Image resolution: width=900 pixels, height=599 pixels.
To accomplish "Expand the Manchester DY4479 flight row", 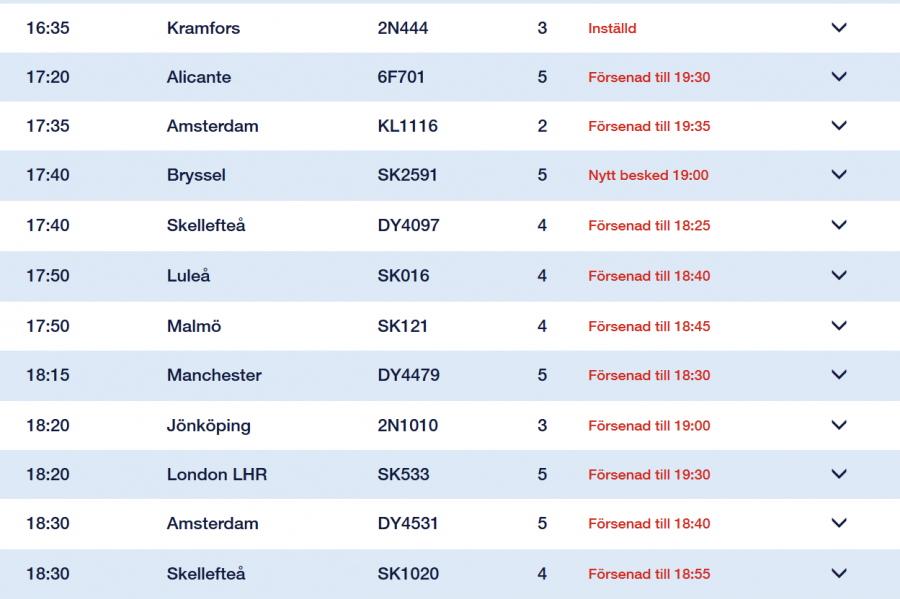I will click(x=839, y=375).
